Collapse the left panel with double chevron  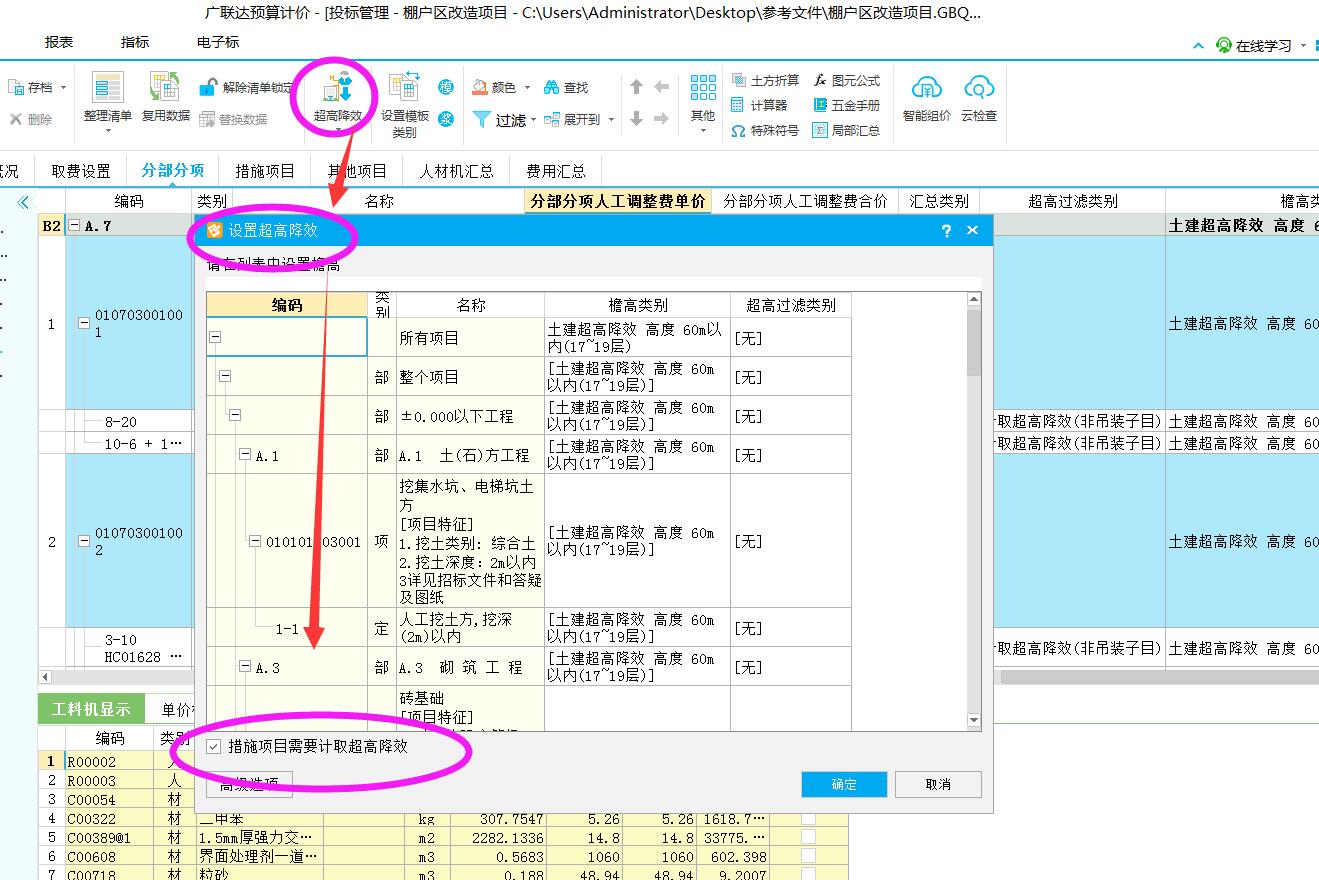click(x=24, y=202)
